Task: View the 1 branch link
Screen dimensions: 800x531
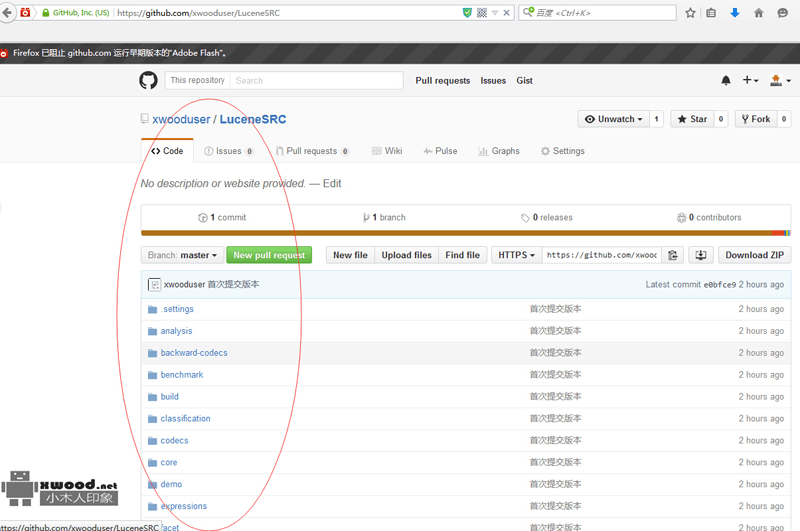Action: tap(384, 217)
